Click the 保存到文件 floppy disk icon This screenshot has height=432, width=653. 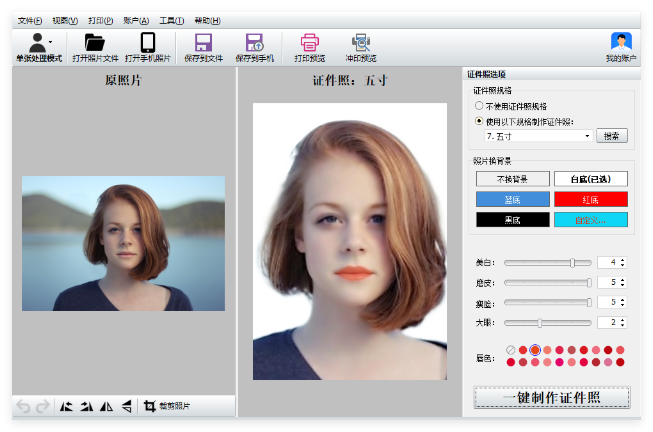click(203, 42)
